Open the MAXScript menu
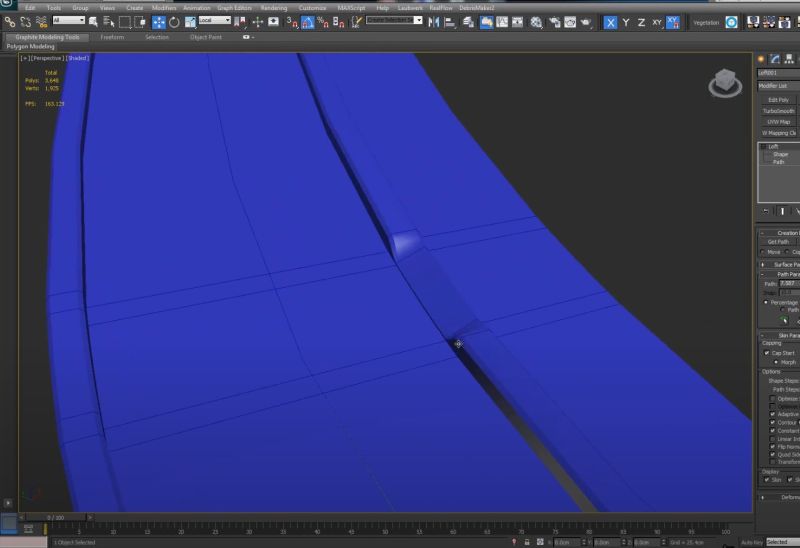The height and width of the screenshot is (548, 800). [x=351, y=8]
